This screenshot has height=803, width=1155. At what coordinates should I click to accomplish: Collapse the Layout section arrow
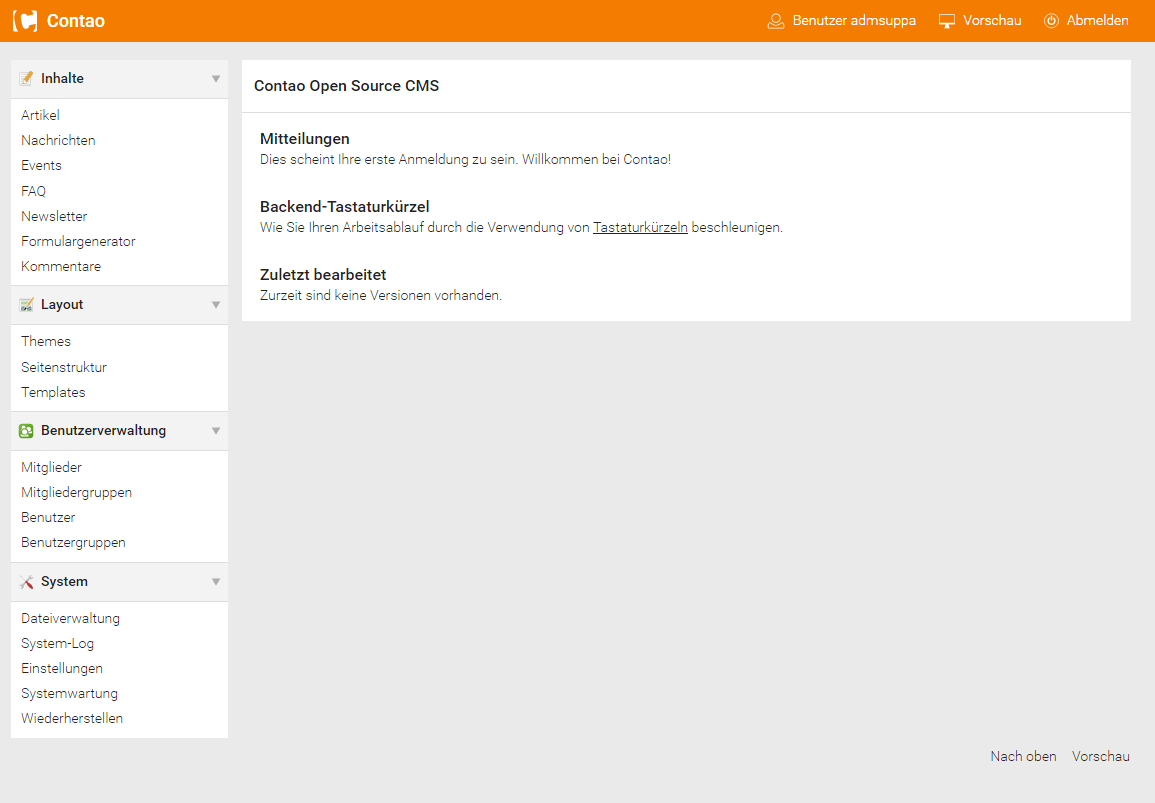pyautogui.click(x=215, y=305)
